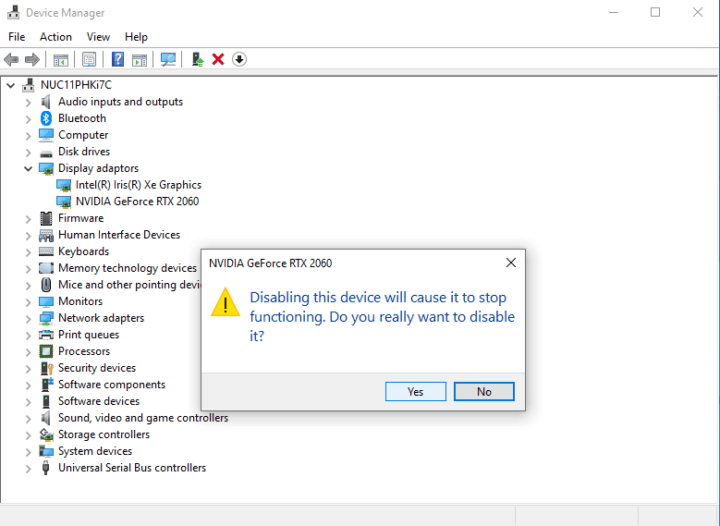Select Memory technology devices label
Screen dimensions: 720x526
(127, 268)
